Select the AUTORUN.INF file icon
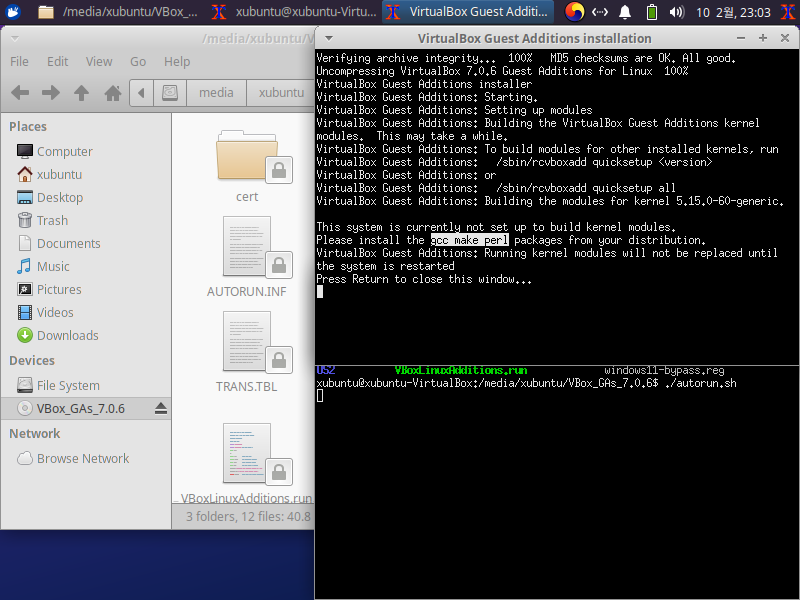The width and height of the screenshot is (800, 600). pyautogui.click(x=247, y=247)
